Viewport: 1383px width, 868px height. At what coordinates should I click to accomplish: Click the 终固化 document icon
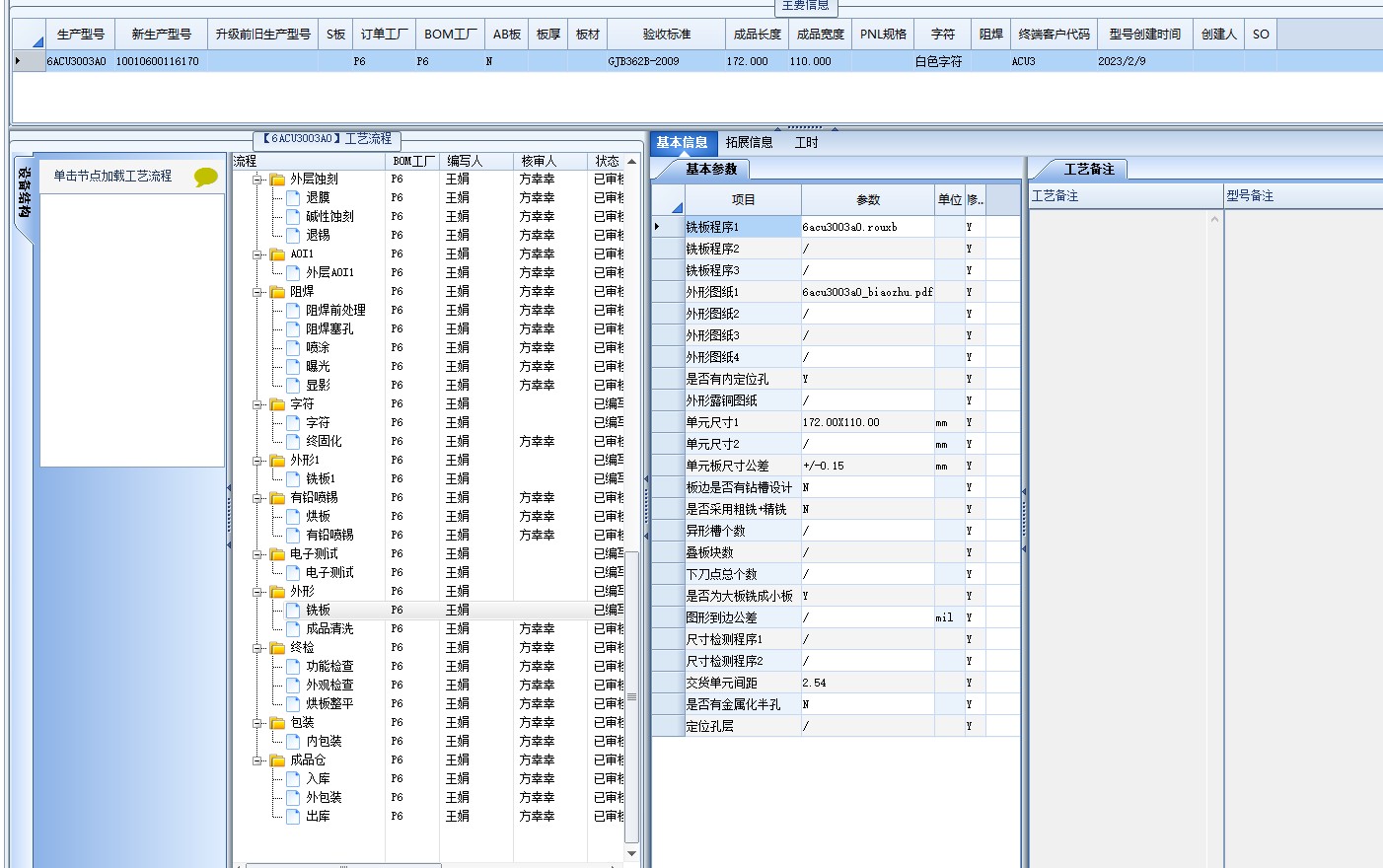293,441
